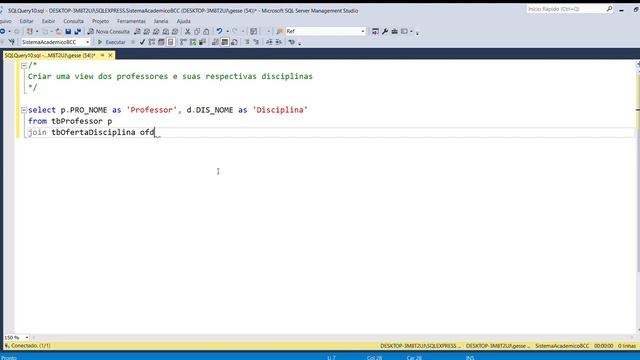The height and width of the screenshot is (360, 640).
Task: Click the Display Estimated Execution Plan icon
Action: click(x=151, y=42)
